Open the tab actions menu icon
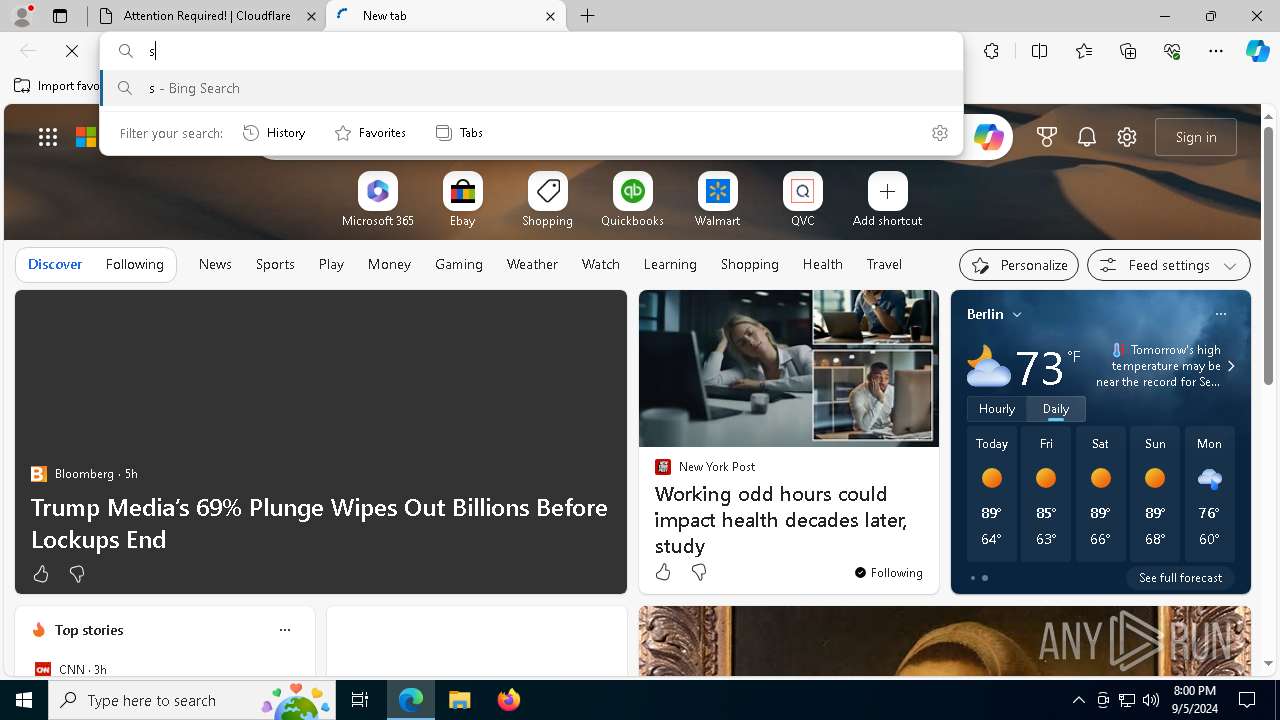The height and width of the screenshot is (720, 1280). tap(60, 16)
